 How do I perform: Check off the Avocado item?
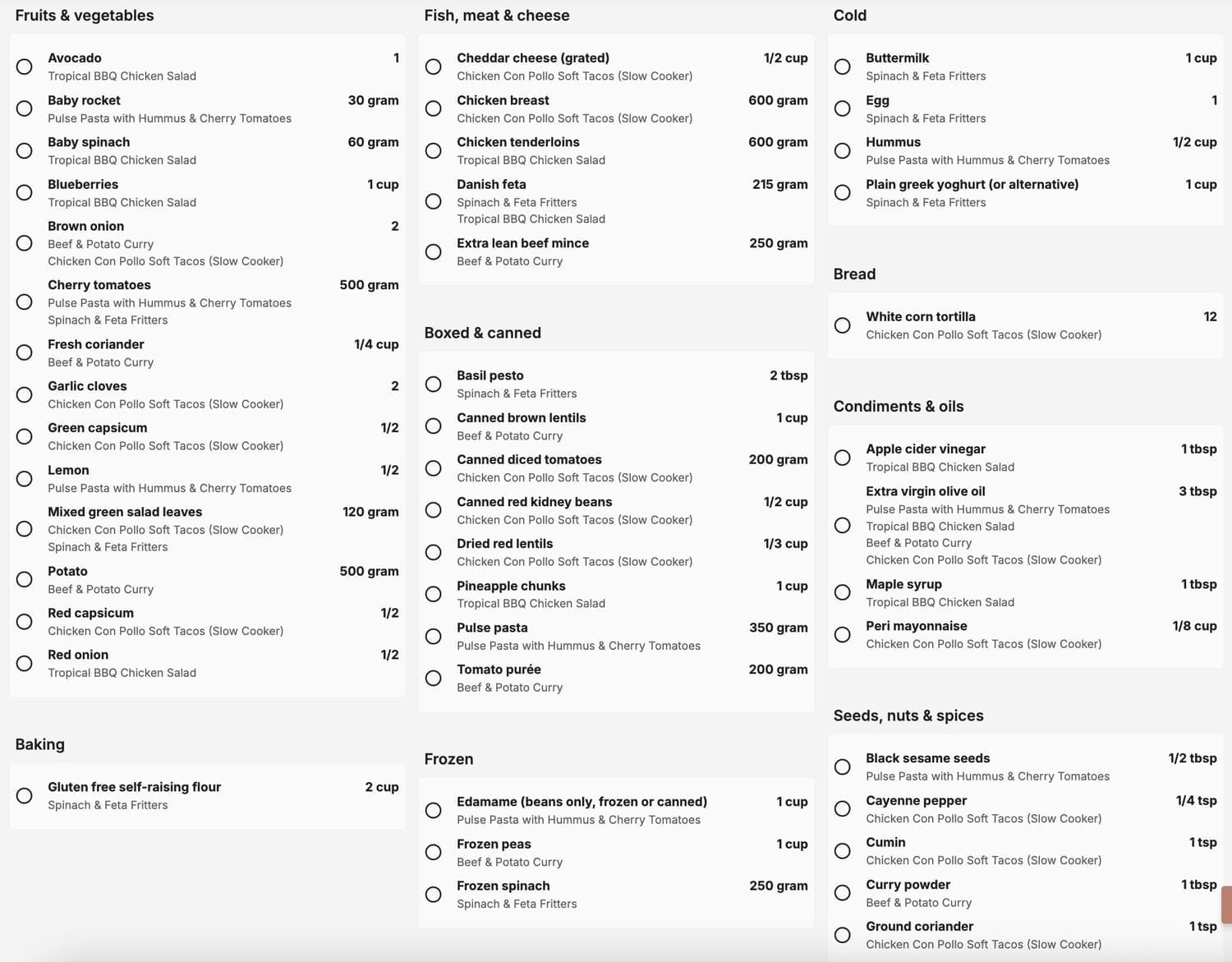[x=25, y=67]
